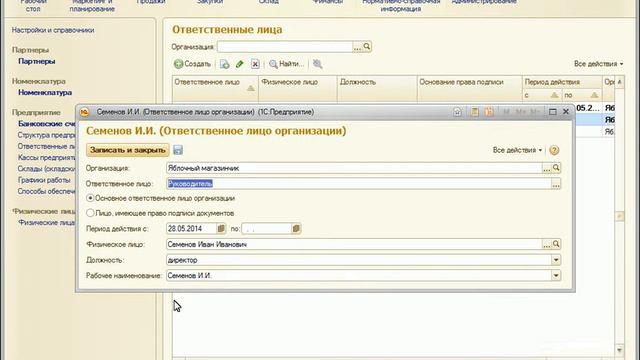Click the M+ memory button in title bar

coord(520,112)
